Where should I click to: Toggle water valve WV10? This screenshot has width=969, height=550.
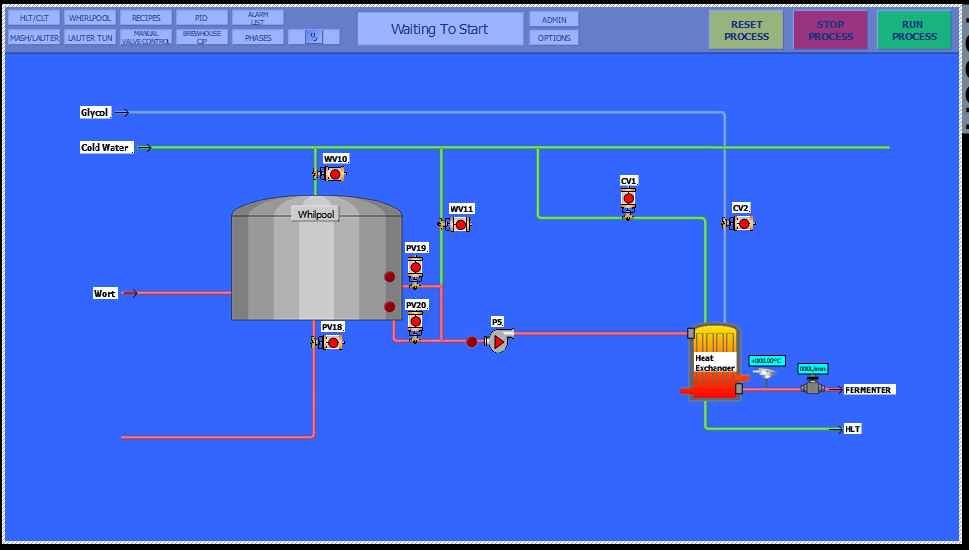click(329, 174)
